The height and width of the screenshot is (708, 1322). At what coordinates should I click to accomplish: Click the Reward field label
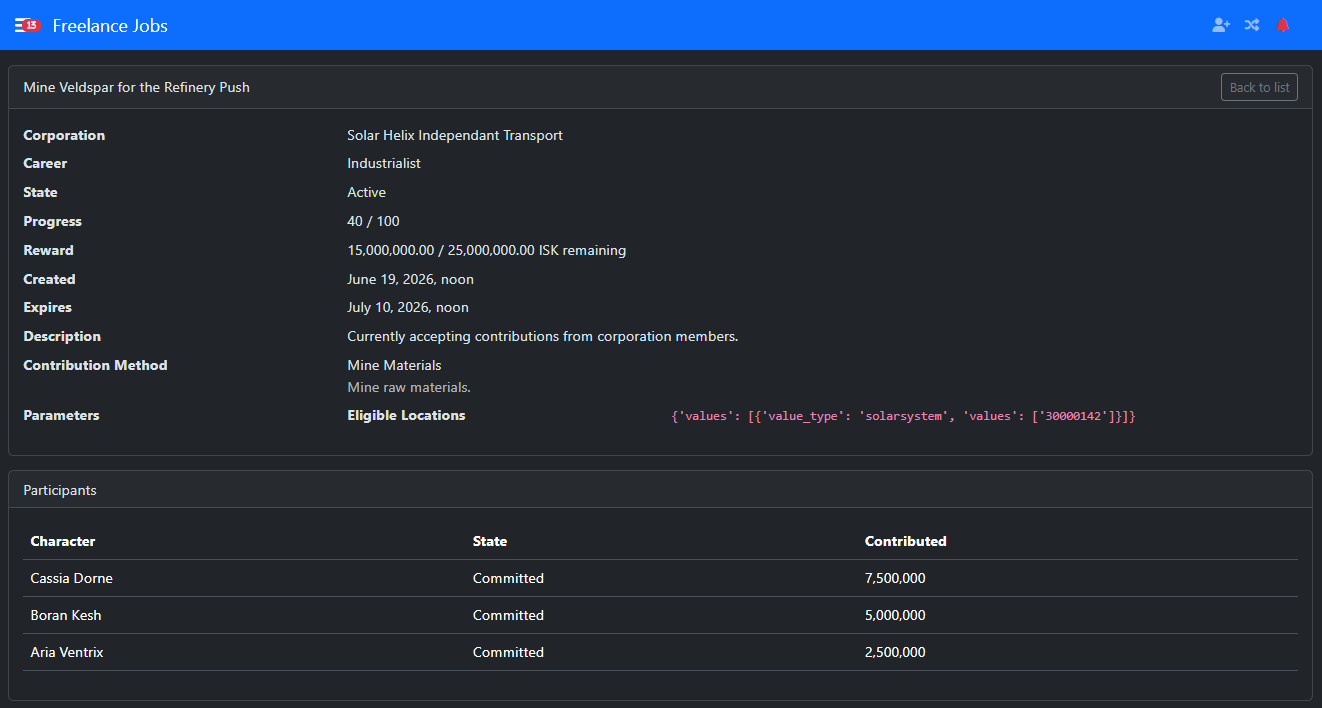pos(48,250)
